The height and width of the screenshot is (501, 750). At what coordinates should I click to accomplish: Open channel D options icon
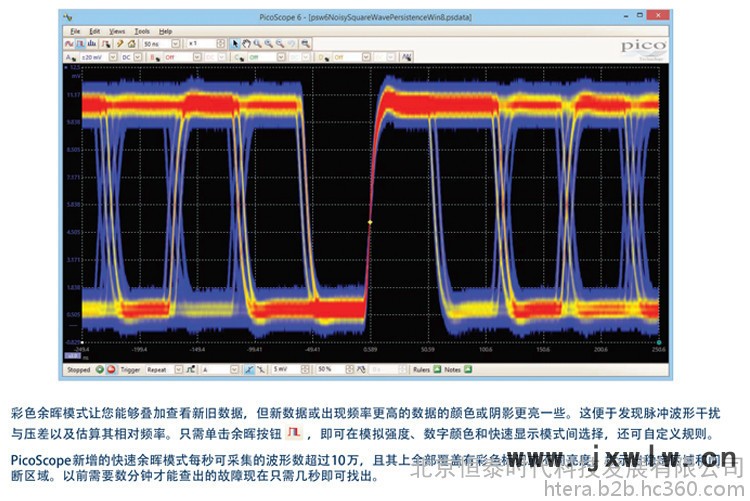click(323, 57)
